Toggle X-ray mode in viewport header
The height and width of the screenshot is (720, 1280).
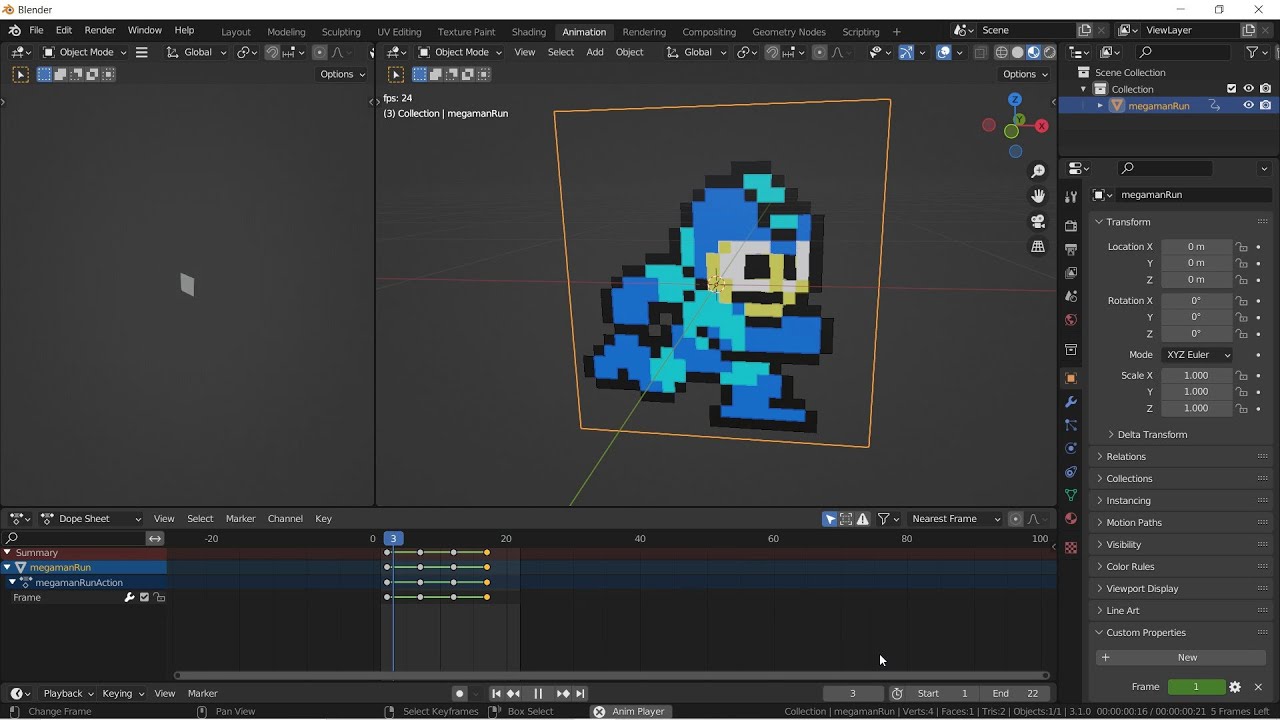tap(980, 52)
